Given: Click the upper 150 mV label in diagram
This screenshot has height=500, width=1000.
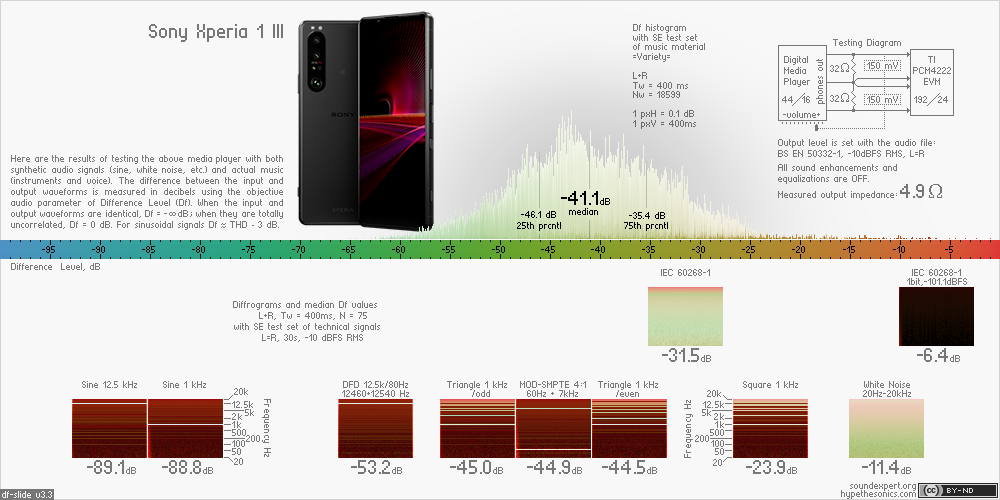Looking at the screenshot, I should pos(882,66).
